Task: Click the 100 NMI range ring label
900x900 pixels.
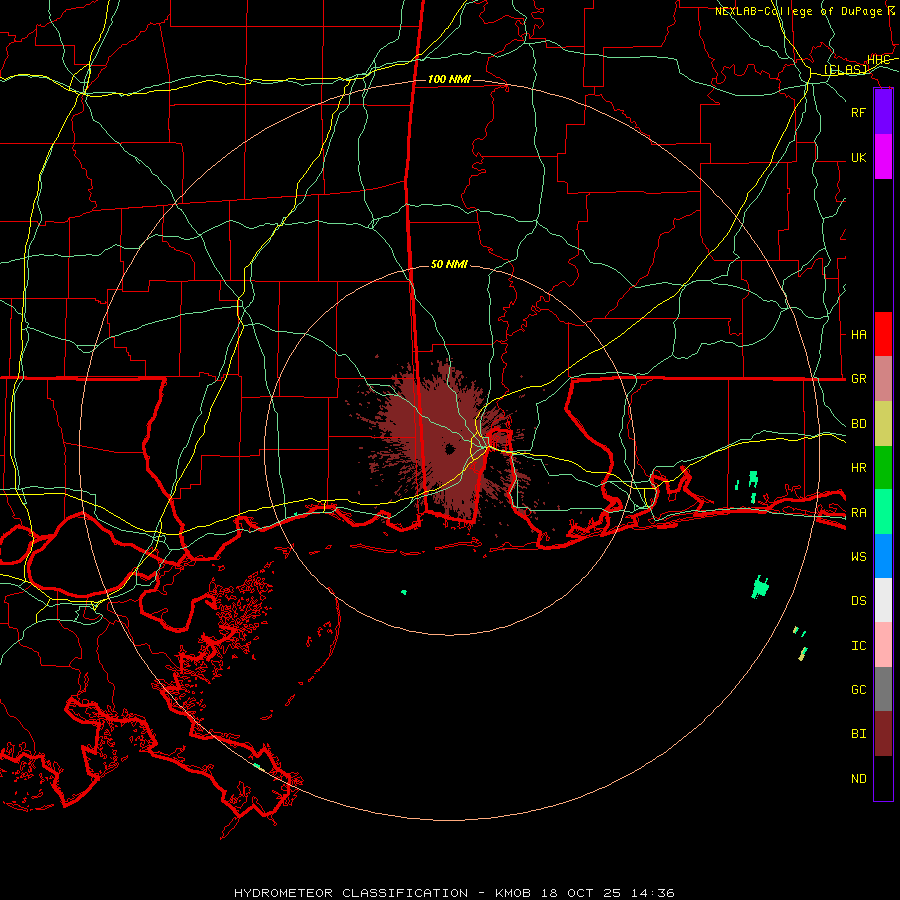Action: 449,79
